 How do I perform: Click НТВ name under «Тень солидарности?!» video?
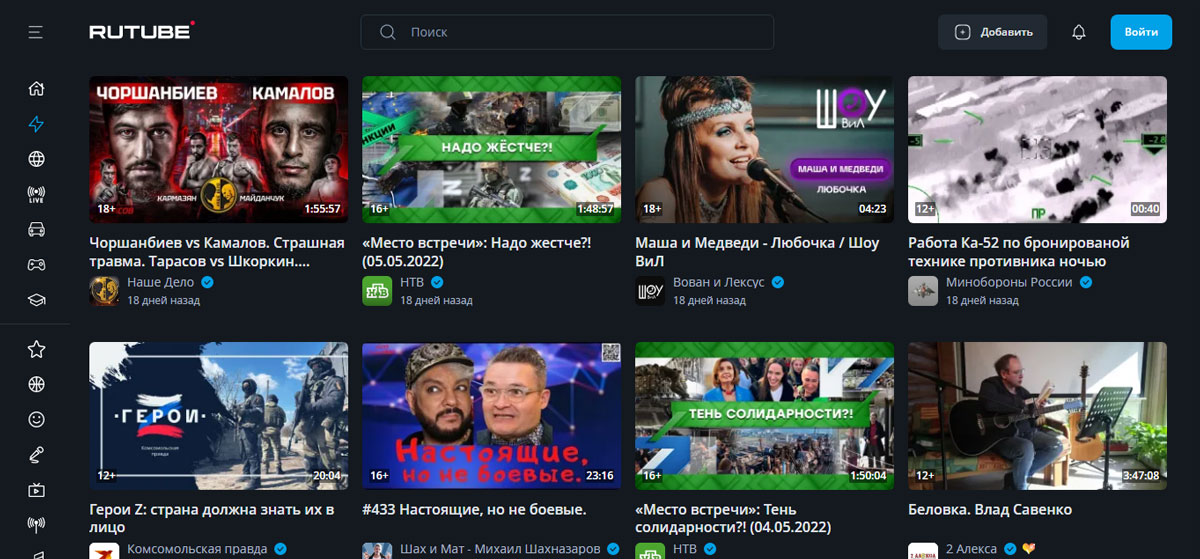pyautogui.click(x=685, y=549)
